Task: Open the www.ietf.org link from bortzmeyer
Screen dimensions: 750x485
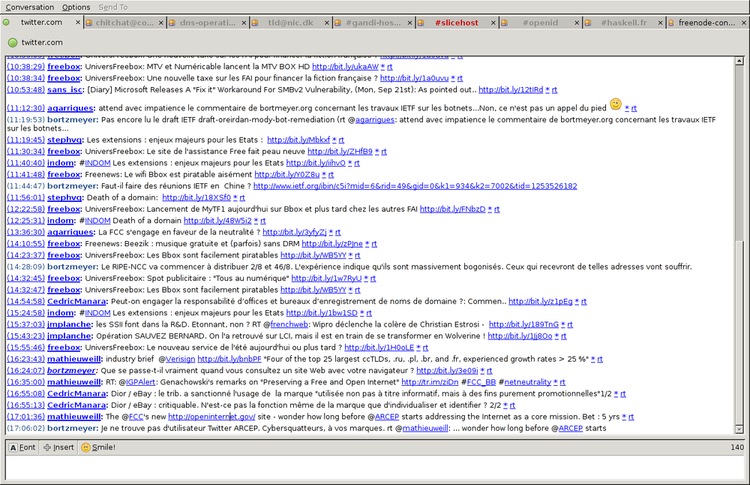Action: coord(415,186)
